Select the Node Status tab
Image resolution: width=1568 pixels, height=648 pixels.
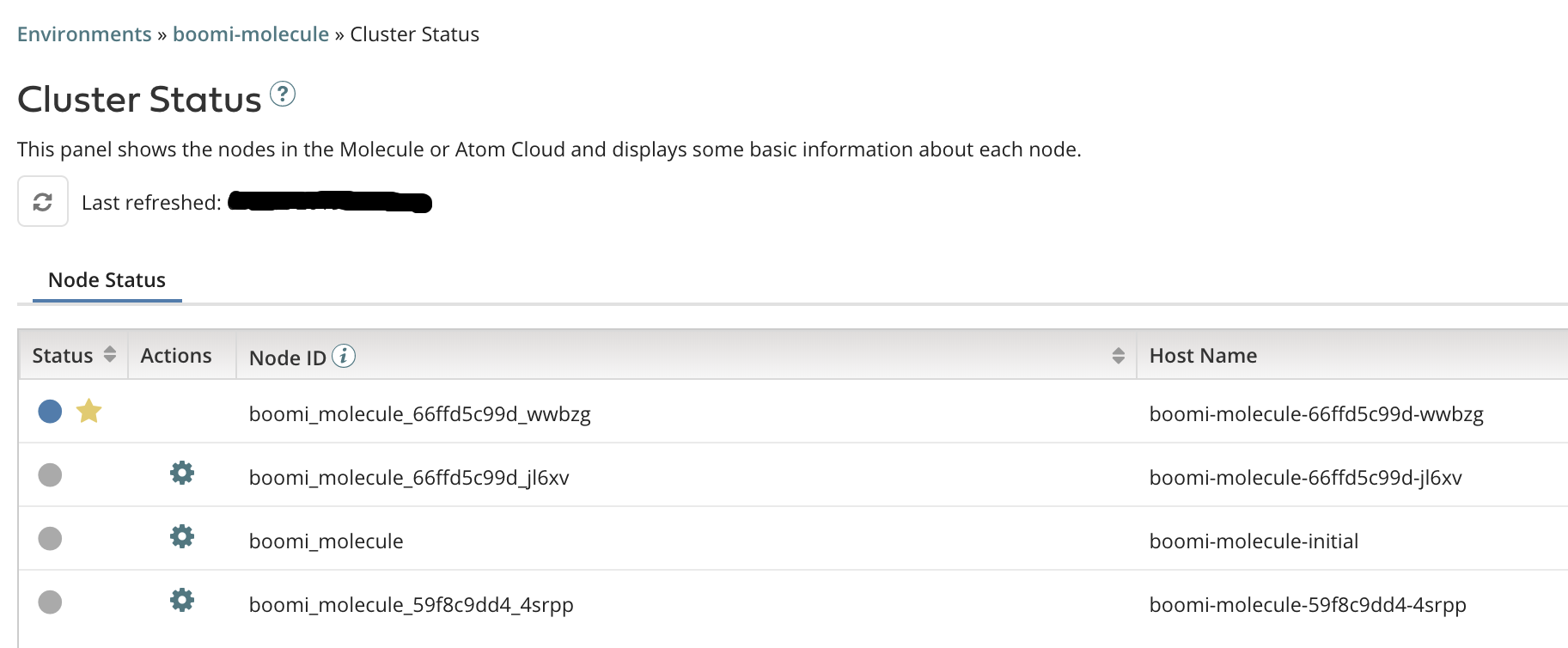click(x=107, y=280)
